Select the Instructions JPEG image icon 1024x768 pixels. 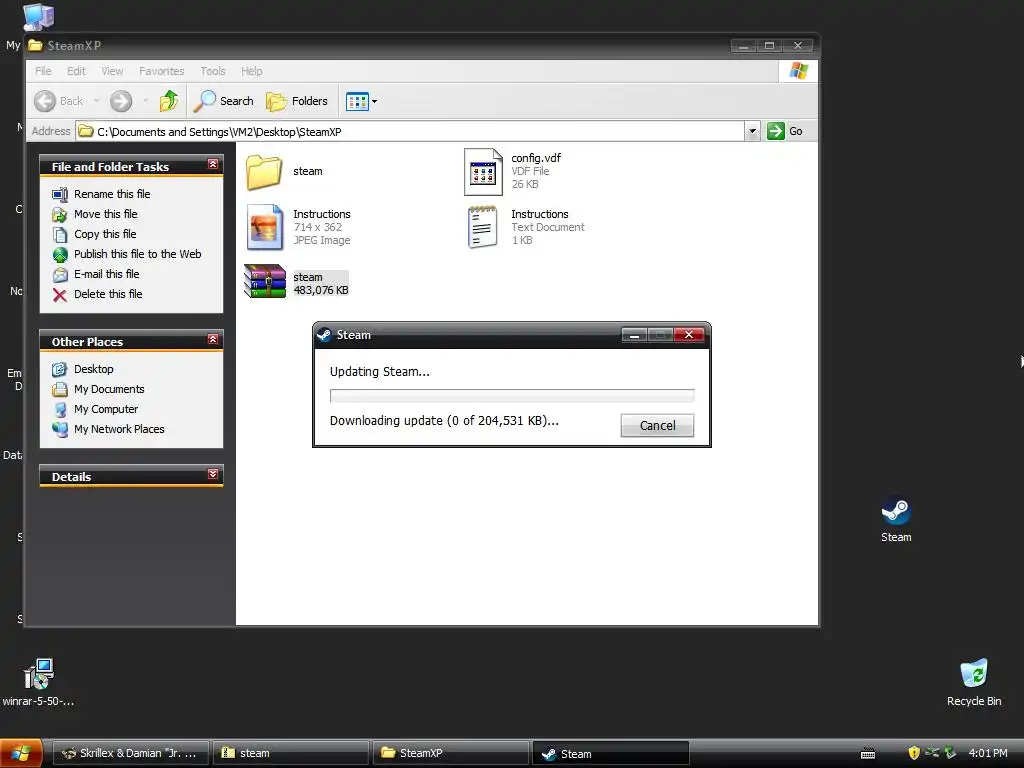(x=264, y=227)
